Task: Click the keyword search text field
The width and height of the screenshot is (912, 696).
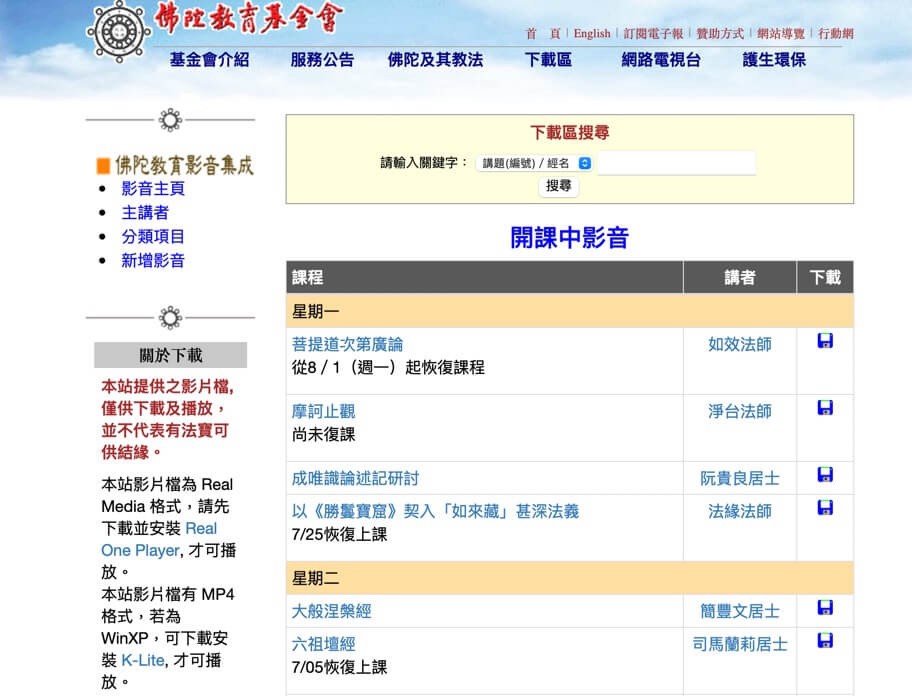Action: 676,163
